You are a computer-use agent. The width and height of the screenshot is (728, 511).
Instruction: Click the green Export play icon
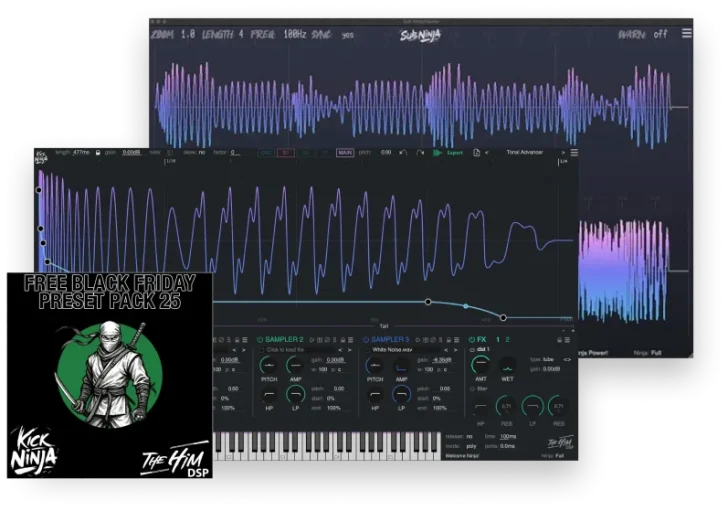coord(437,153)
